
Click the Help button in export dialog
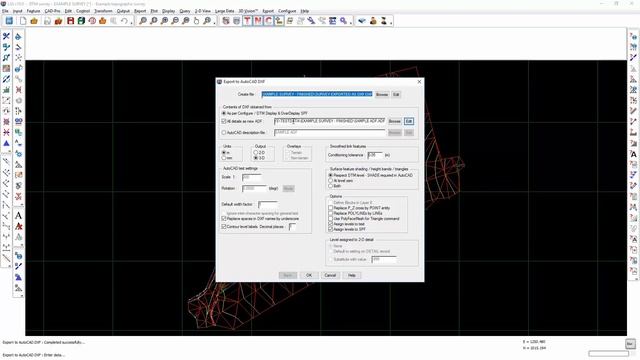click(x=351, y=275)
